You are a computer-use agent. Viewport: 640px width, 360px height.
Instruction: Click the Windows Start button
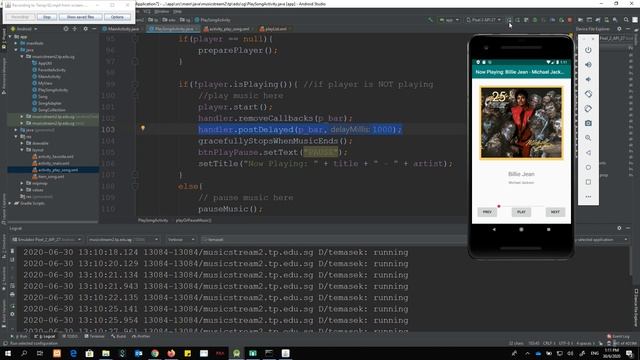pyautogui.click(x=7, y=353)
